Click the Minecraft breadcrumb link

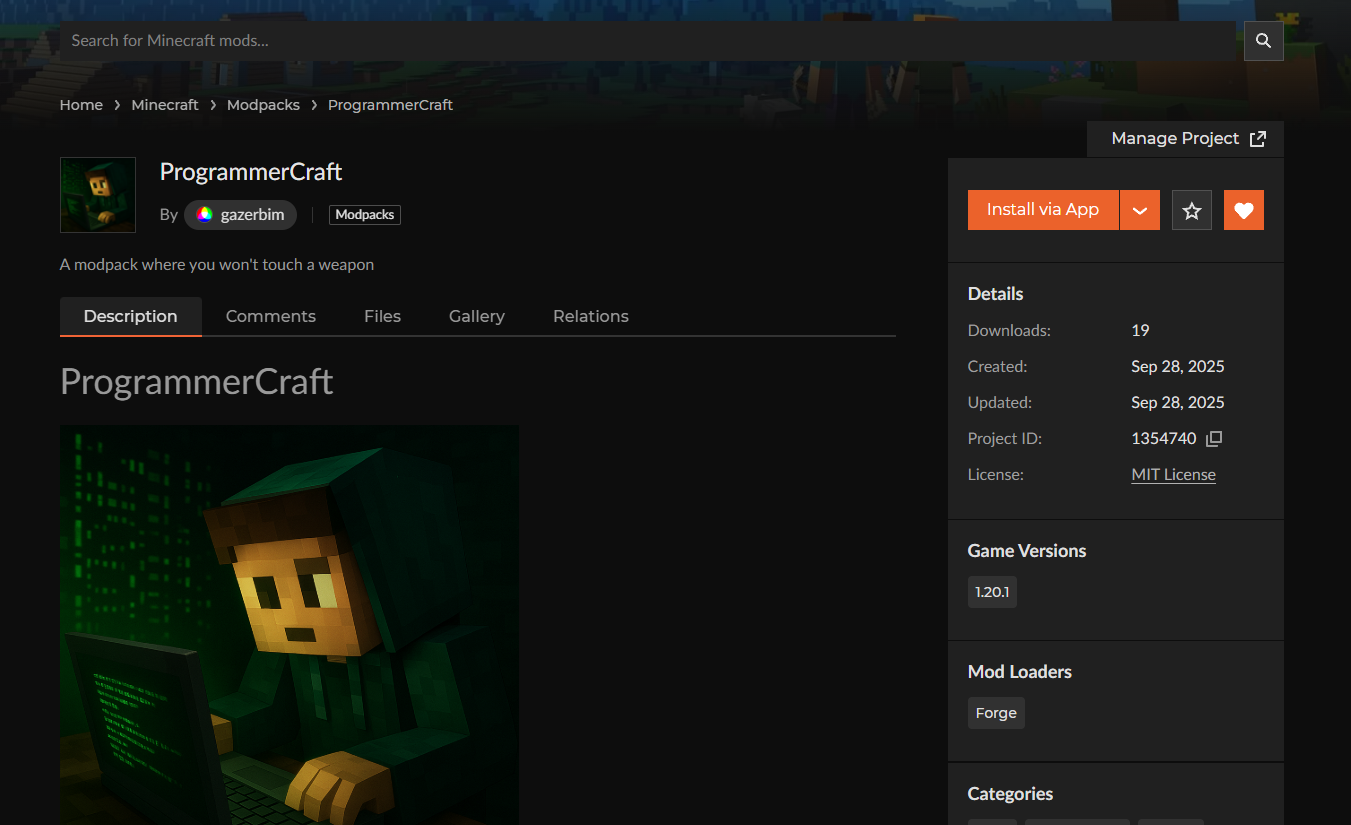pyautogui.click(x=165, y=105)
